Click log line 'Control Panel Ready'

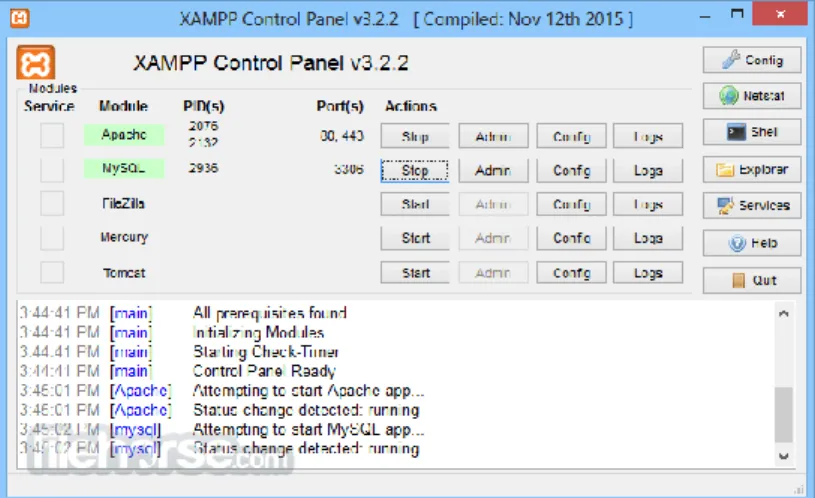click(x=264, y=371)
